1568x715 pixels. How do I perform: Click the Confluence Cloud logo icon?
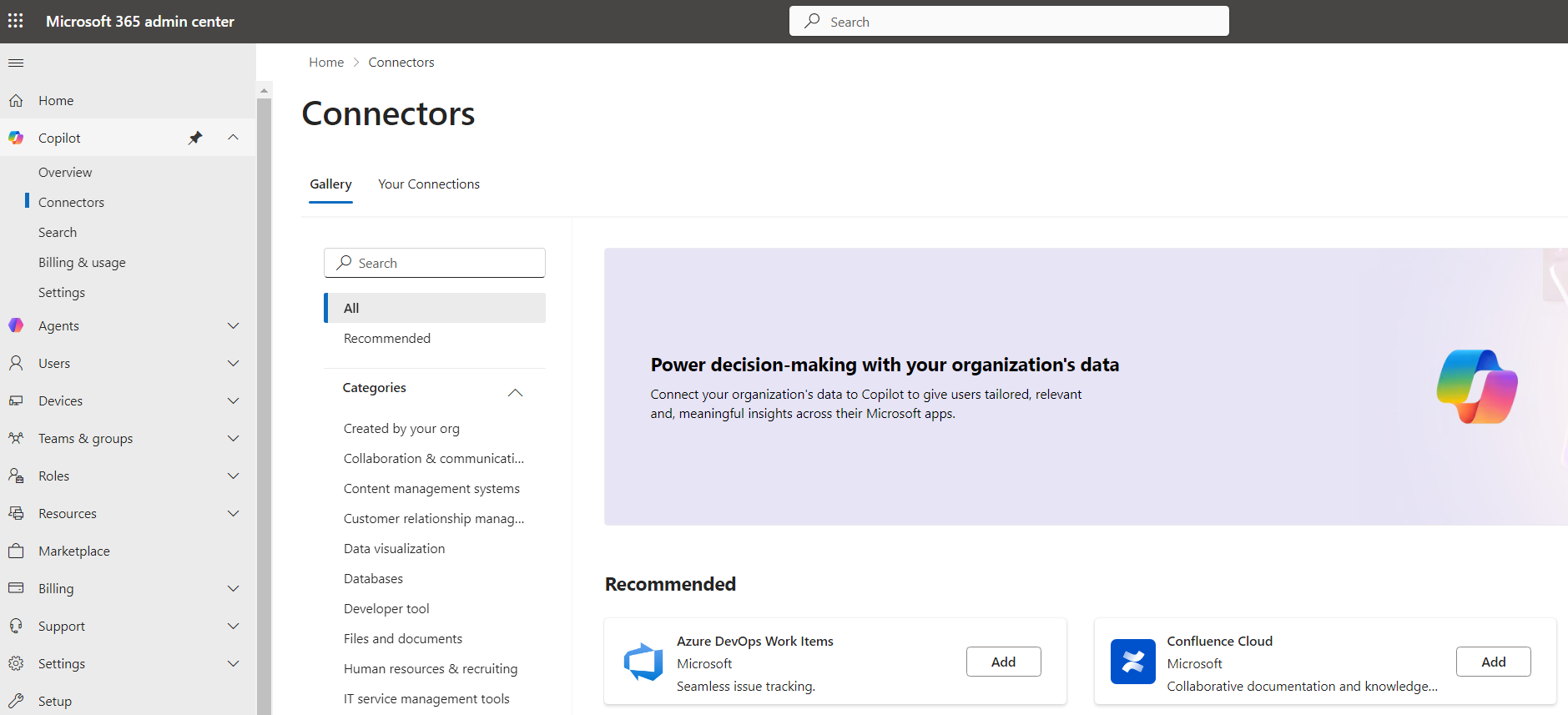[x=1132, y=662]
